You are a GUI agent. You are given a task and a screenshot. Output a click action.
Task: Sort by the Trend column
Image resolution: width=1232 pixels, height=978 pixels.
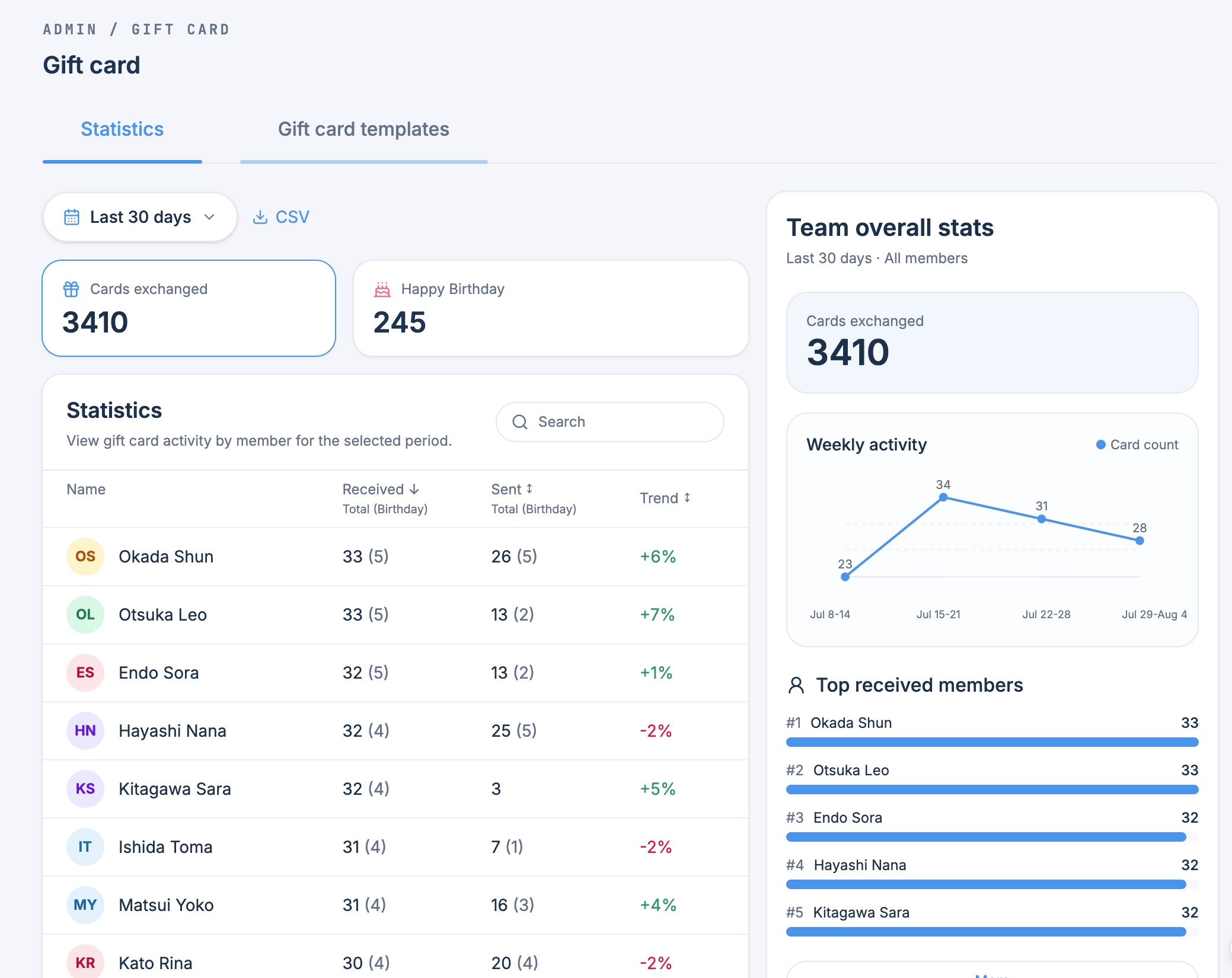click(x=665, y=498)
